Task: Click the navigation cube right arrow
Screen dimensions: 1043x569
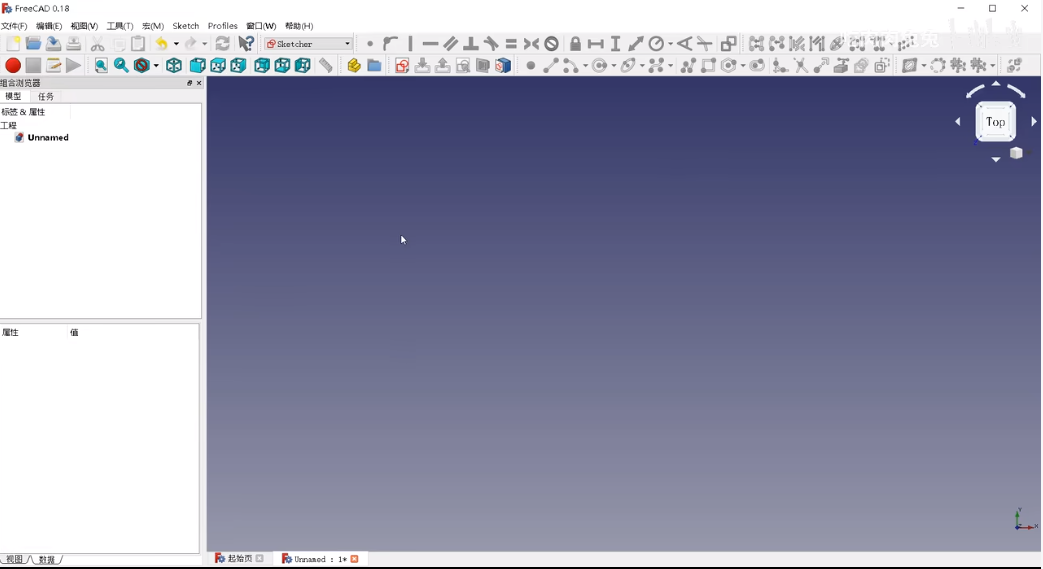Action: [x=1034, y=122]
